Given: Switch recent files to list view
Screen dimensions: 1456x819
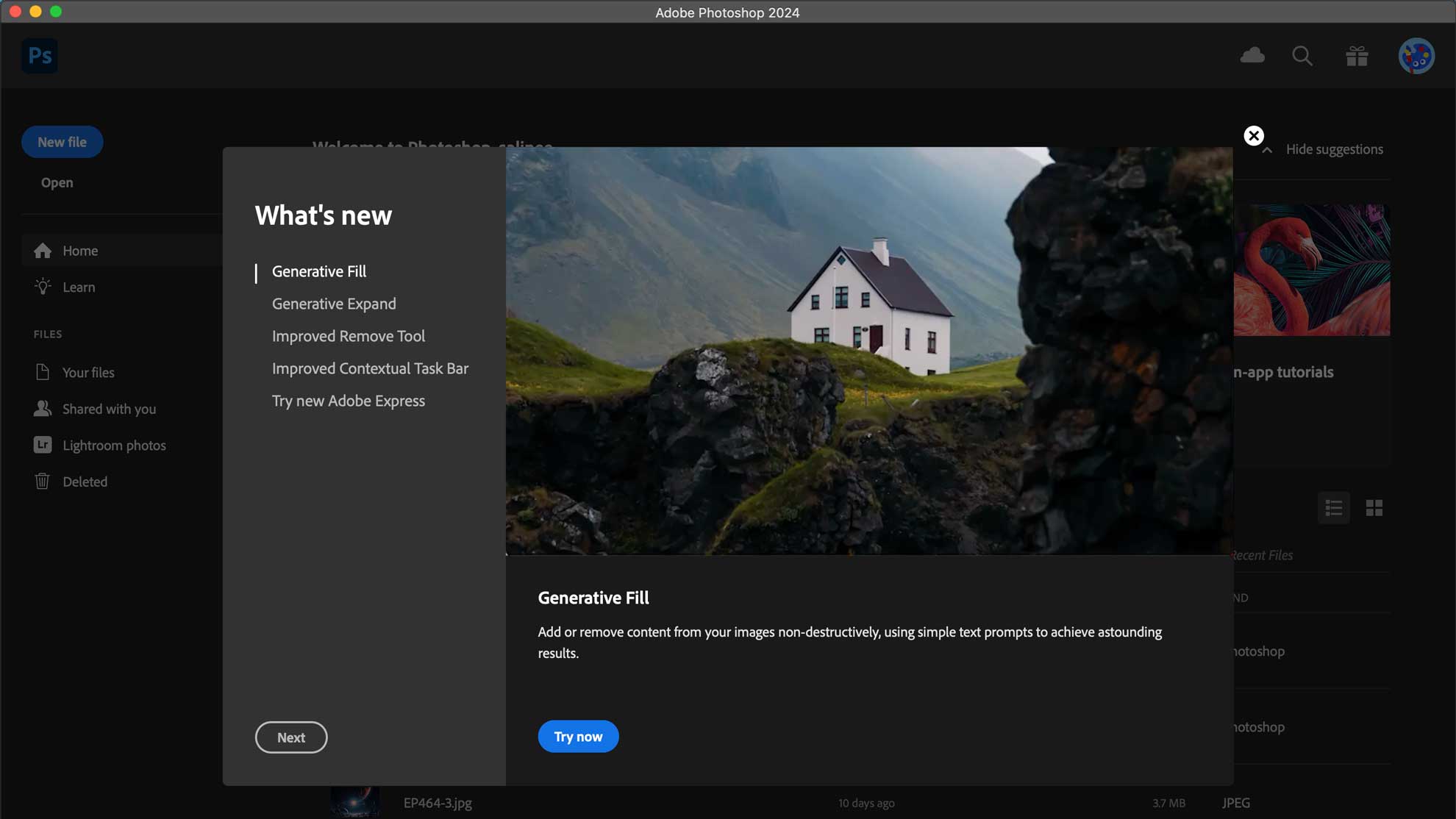Looking at the screenshot, I should tap(1333, 508).
